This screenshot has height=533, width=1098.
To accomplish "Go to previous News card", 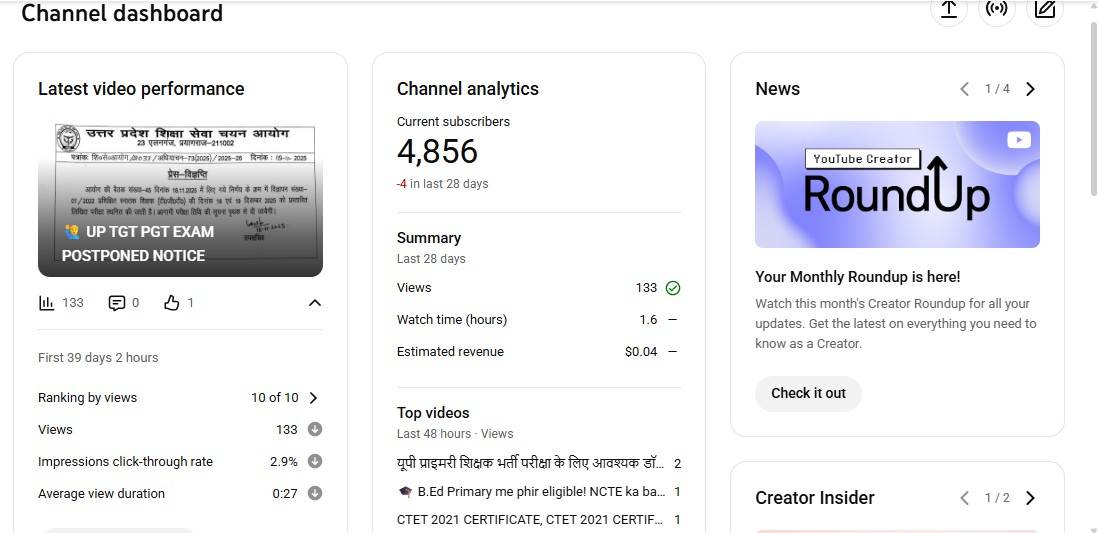I will point(964,89).
